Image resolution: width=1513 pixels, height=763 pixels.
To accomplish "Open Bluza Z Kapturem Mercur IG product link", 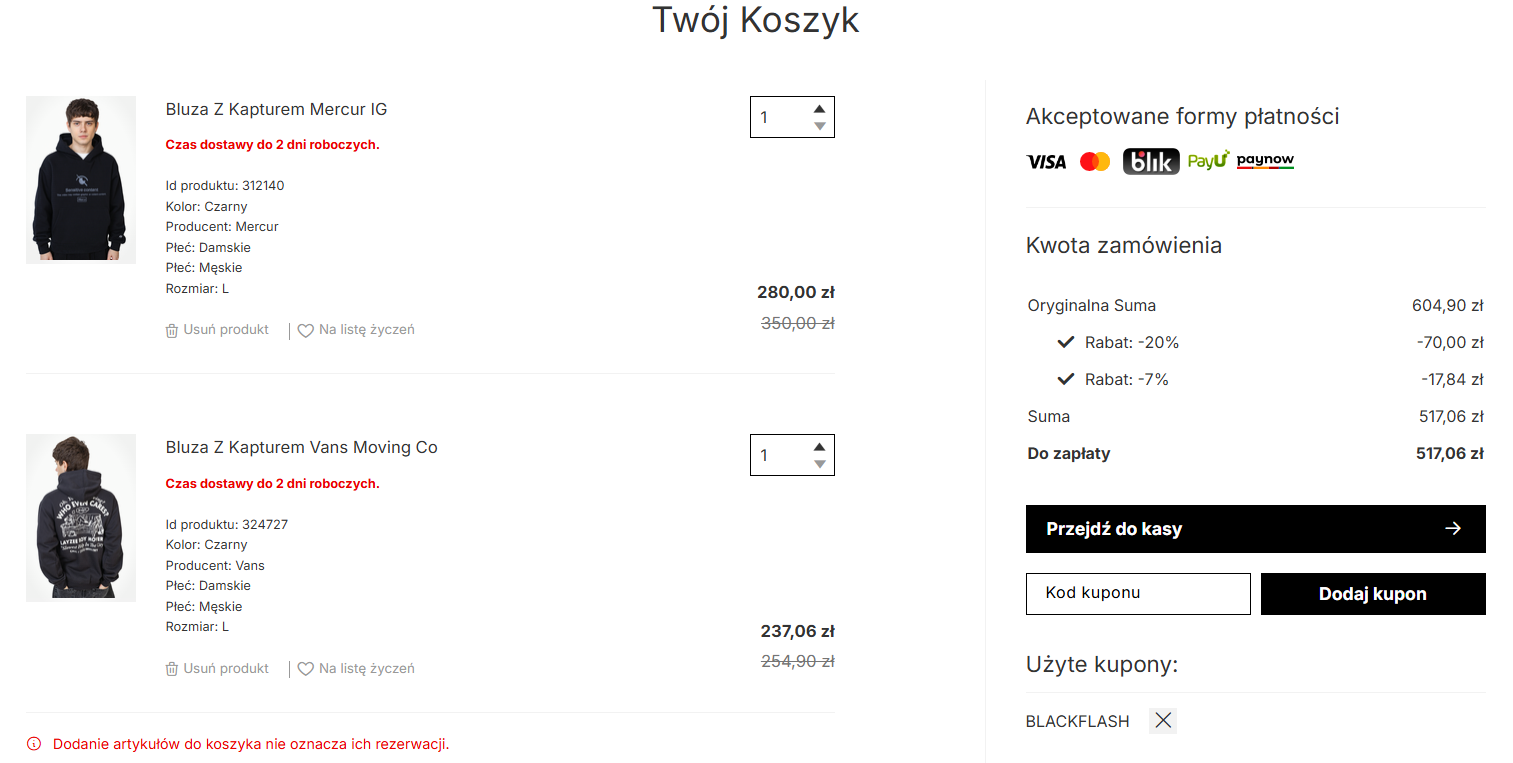I will click(276, 109).
